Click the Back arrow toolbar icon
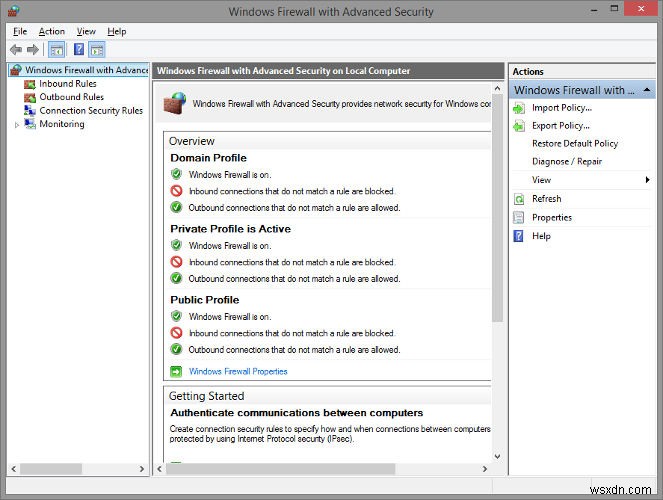Image resolution: width=663 pixels, height=500 pixels. (x=16, y=50)
